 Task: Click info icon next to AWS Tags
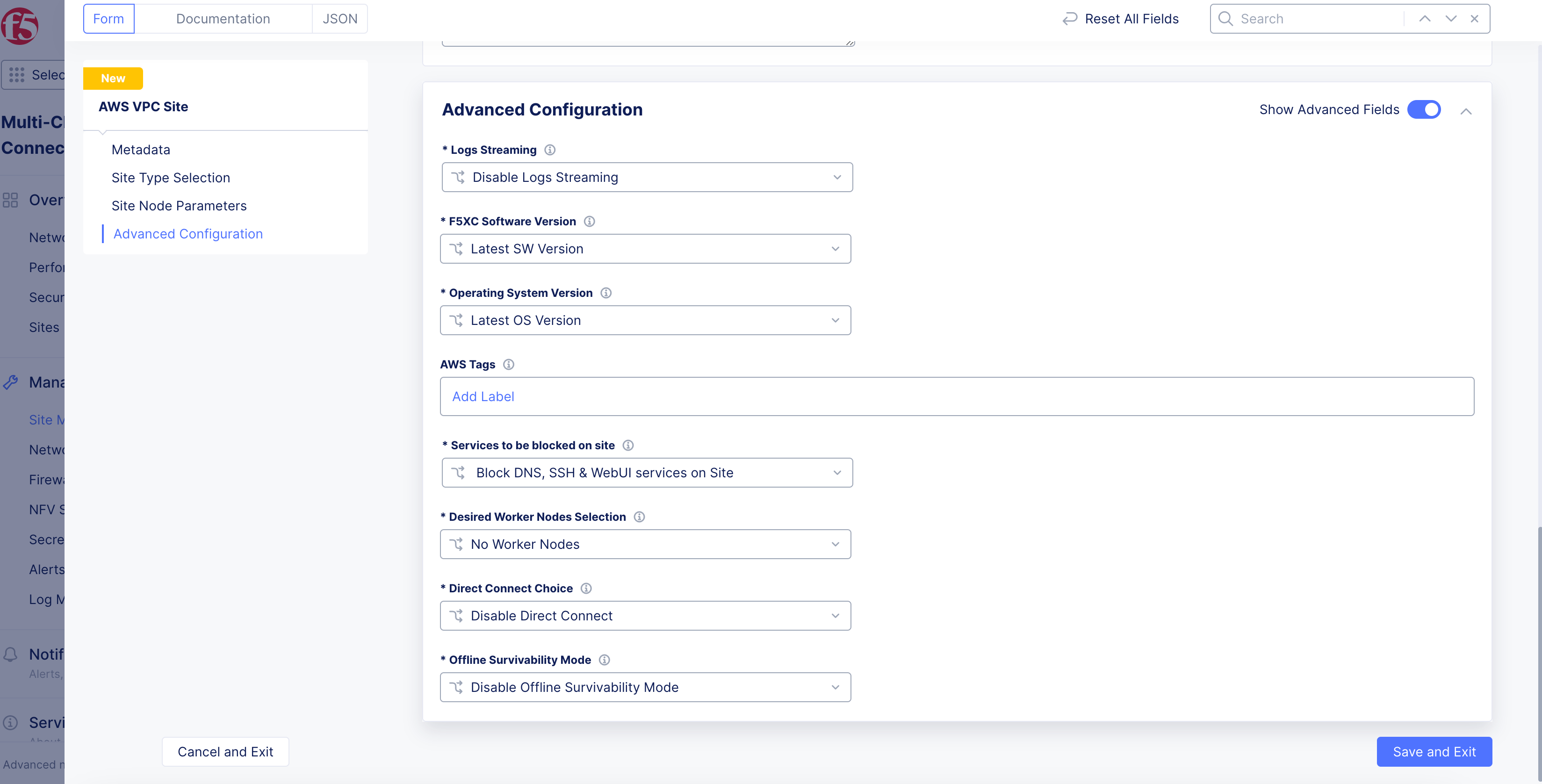click(x=508, y=365)
